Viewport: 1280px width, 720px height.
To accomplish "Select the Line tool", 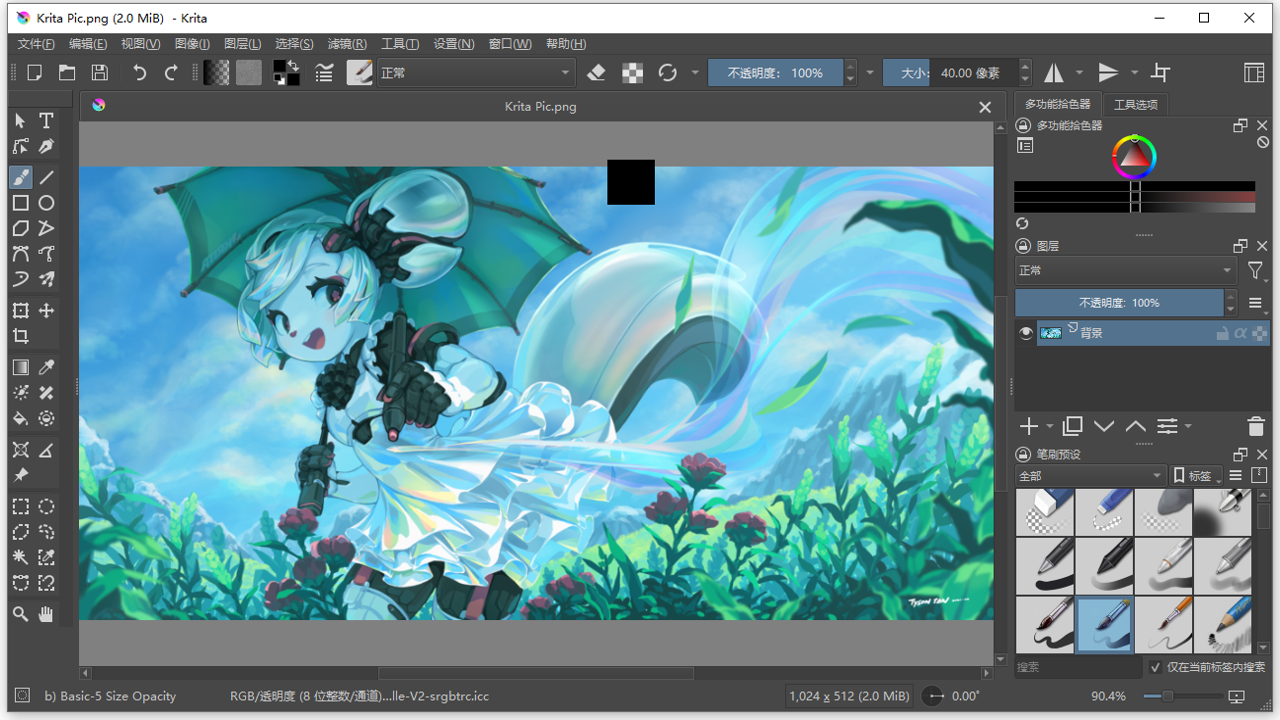I will pos(46,177).
